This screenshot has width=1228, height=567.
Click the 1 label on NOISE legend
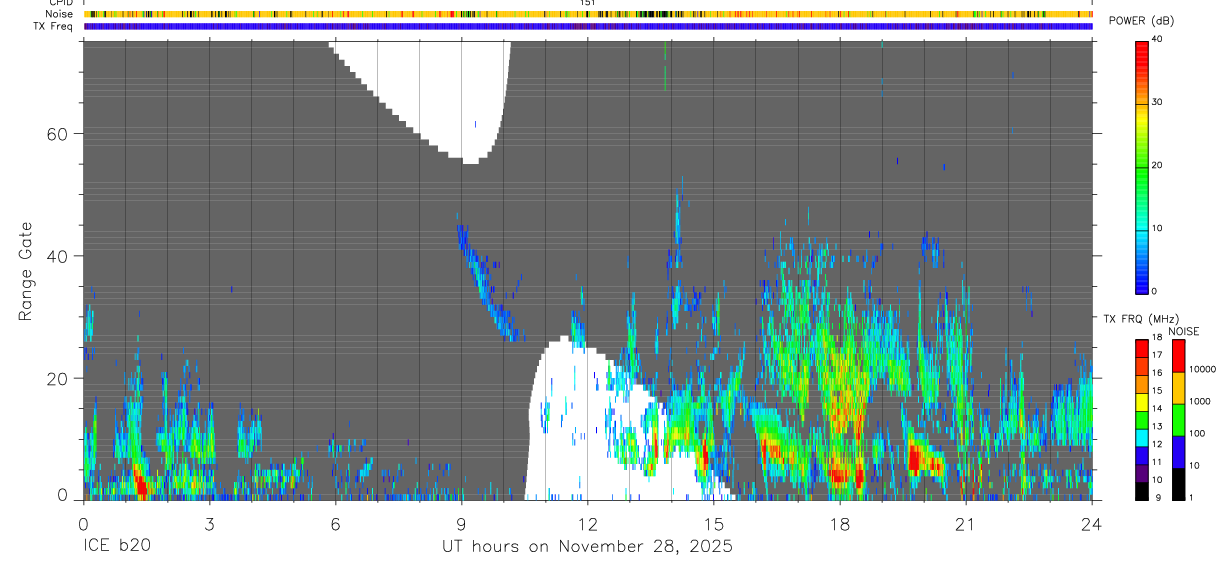coord(1190,497)
